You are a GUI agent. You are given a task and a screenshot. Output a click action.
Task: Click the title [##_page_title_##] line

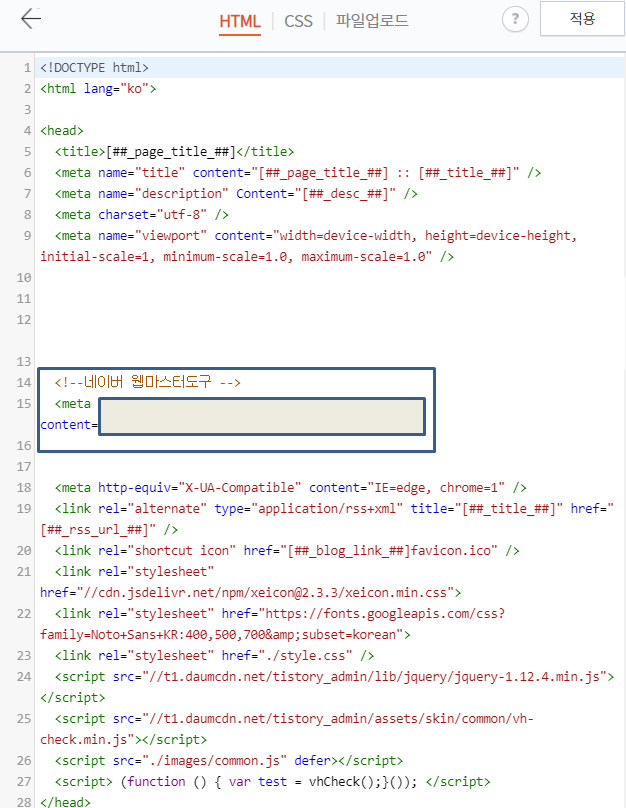click(174, 152)
